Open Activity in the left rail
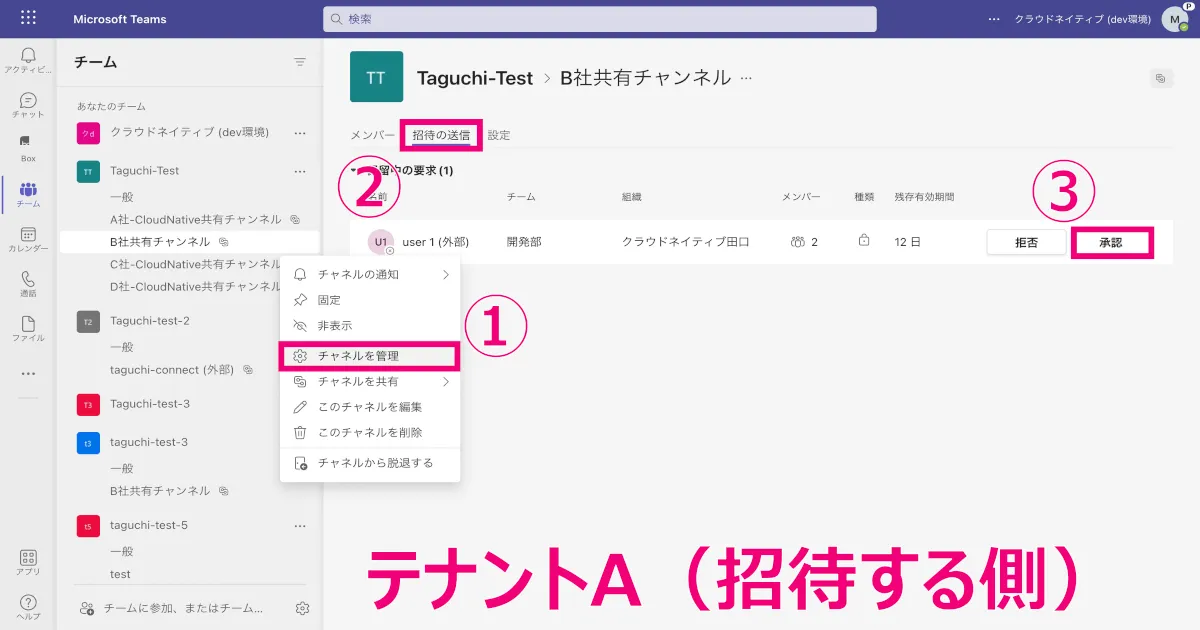The height and width of the screenshot is (630, 1200). point(28,60)
